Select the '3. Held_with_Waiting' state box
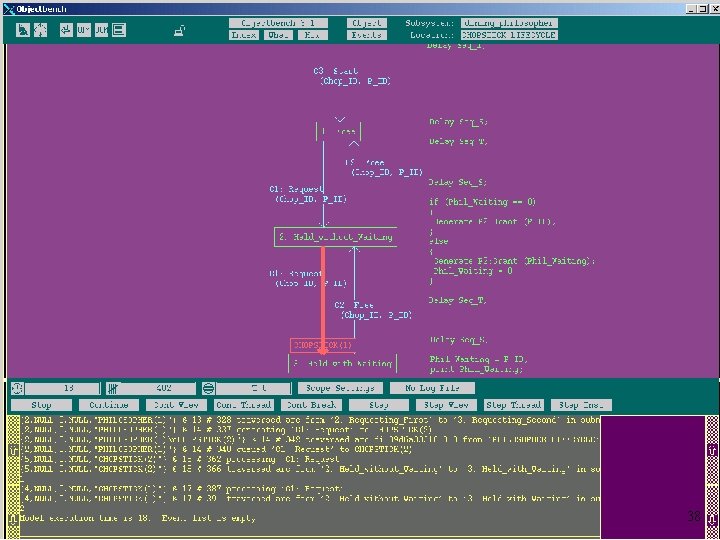 tap(343, 364)
